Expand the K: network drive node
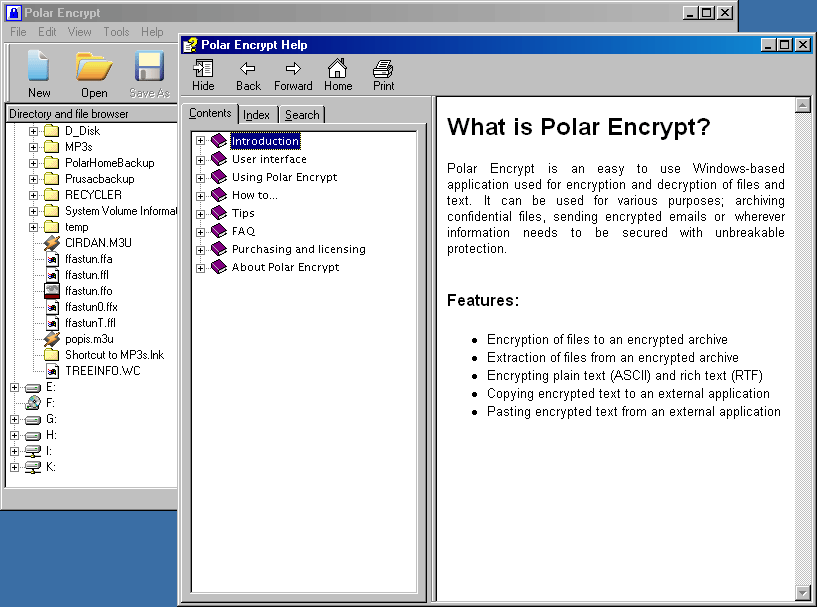This screenshot has height=607, width=817. tap(15, 467)
